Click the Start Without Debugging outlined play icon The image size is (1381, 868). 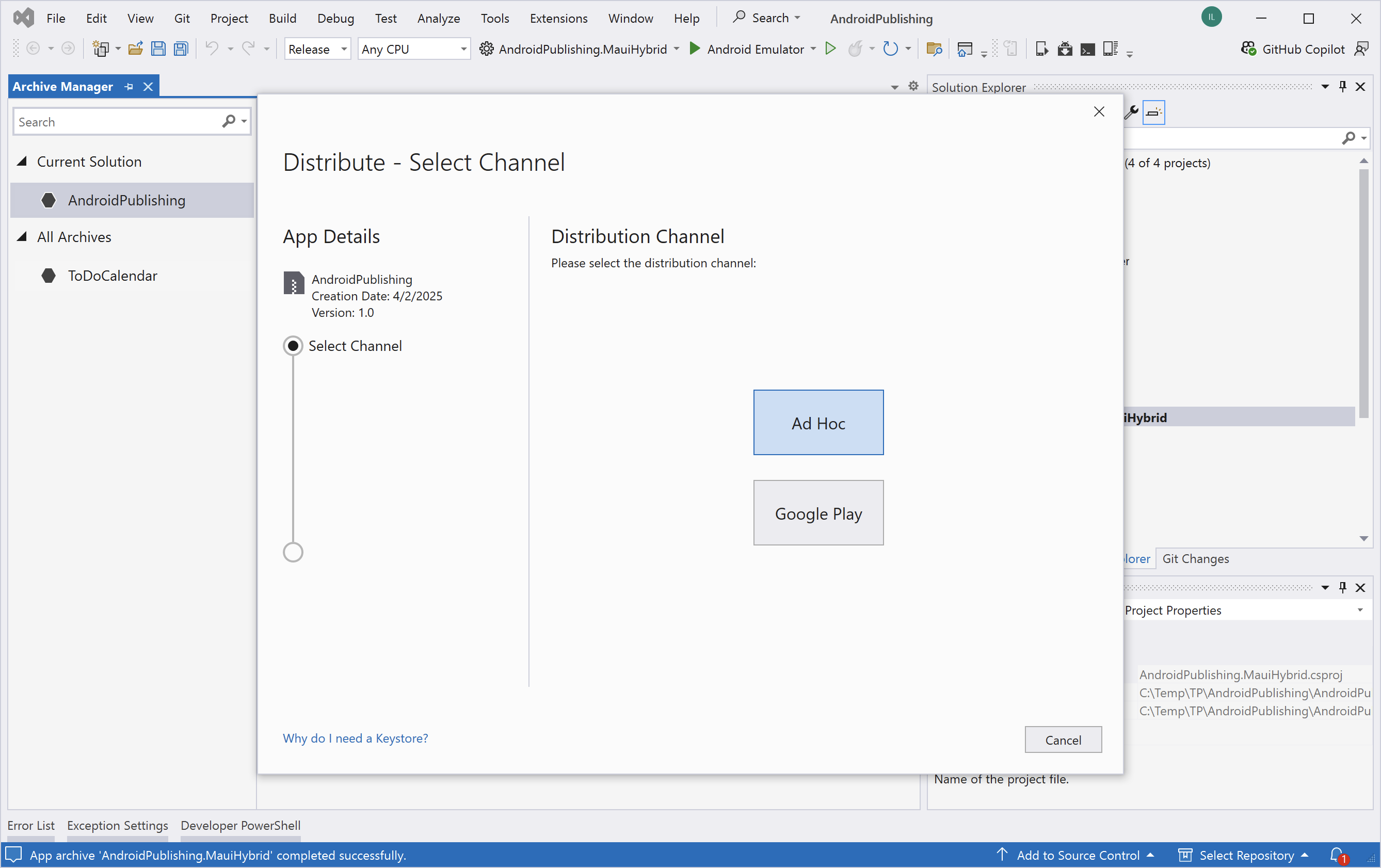(830, 49)
